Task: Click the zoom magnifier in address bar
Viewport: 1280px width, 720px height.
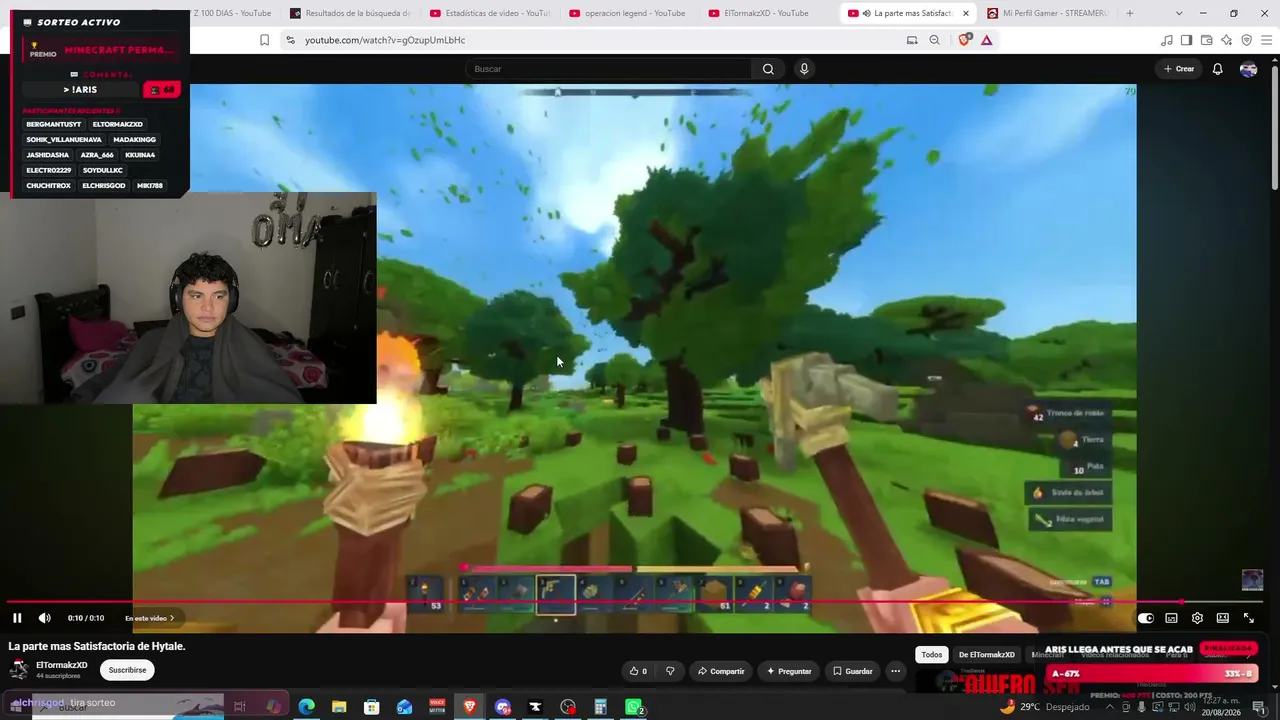Action: 934,40
